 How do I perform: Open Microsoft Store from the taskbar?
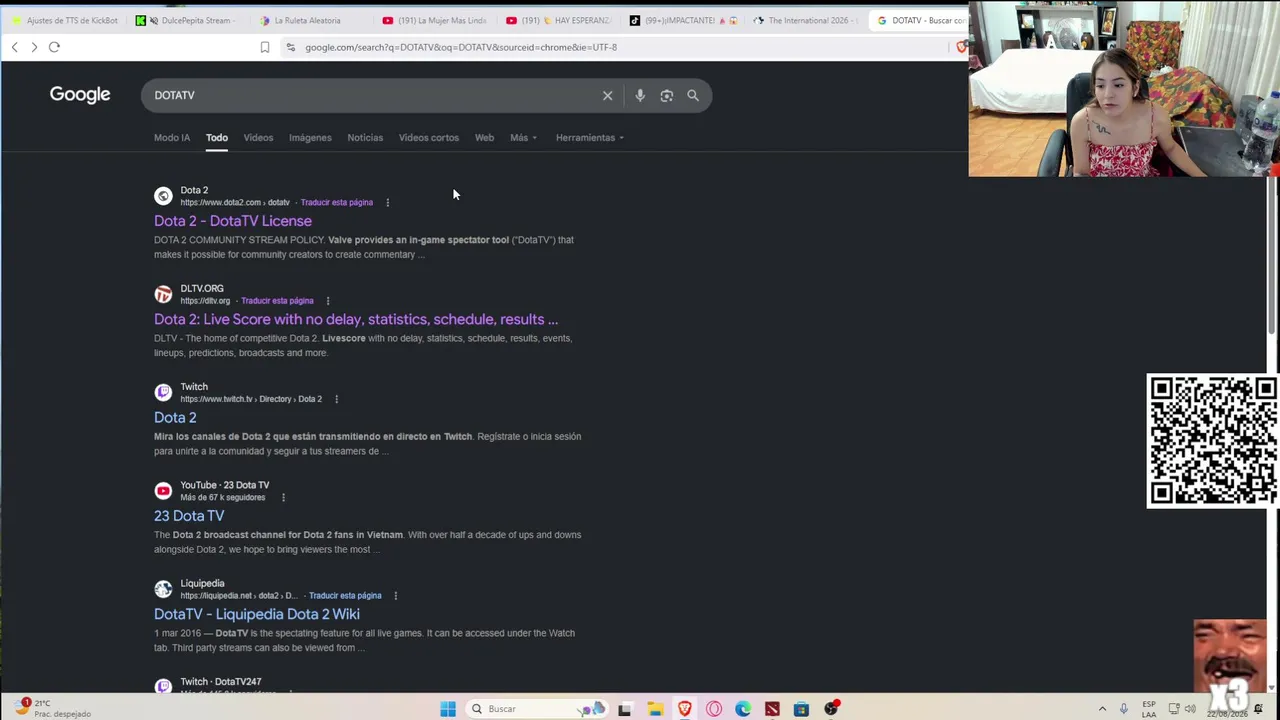coord(801,709)
